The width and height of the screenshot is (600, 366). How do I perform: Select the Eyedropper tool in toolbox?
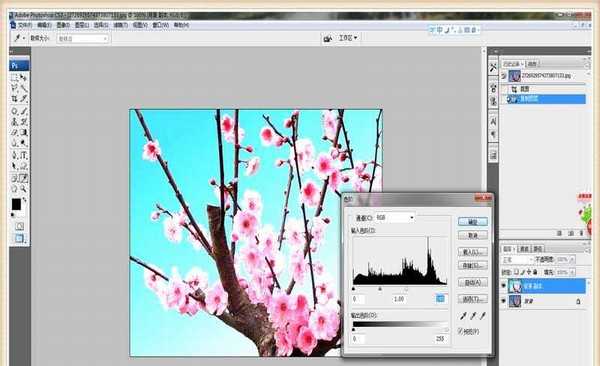pos(24,178)
